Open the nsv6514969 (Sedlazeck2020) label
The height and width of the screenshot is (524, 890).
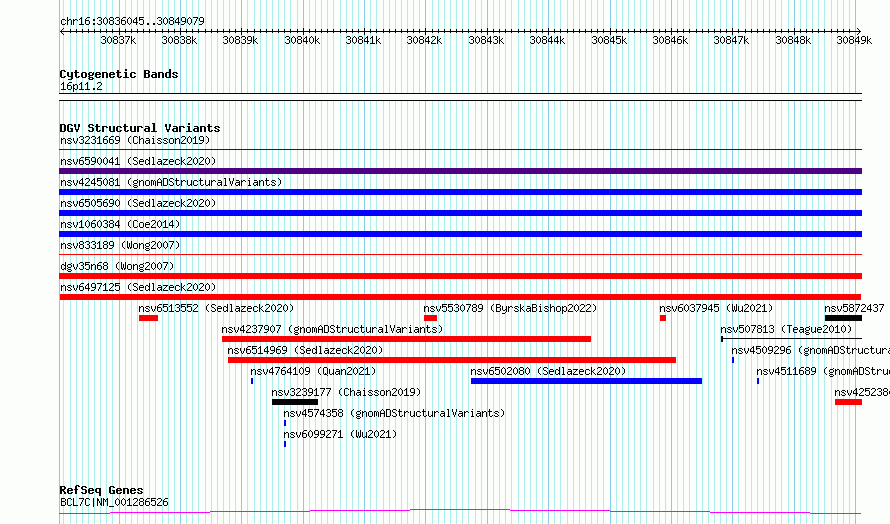305,350
